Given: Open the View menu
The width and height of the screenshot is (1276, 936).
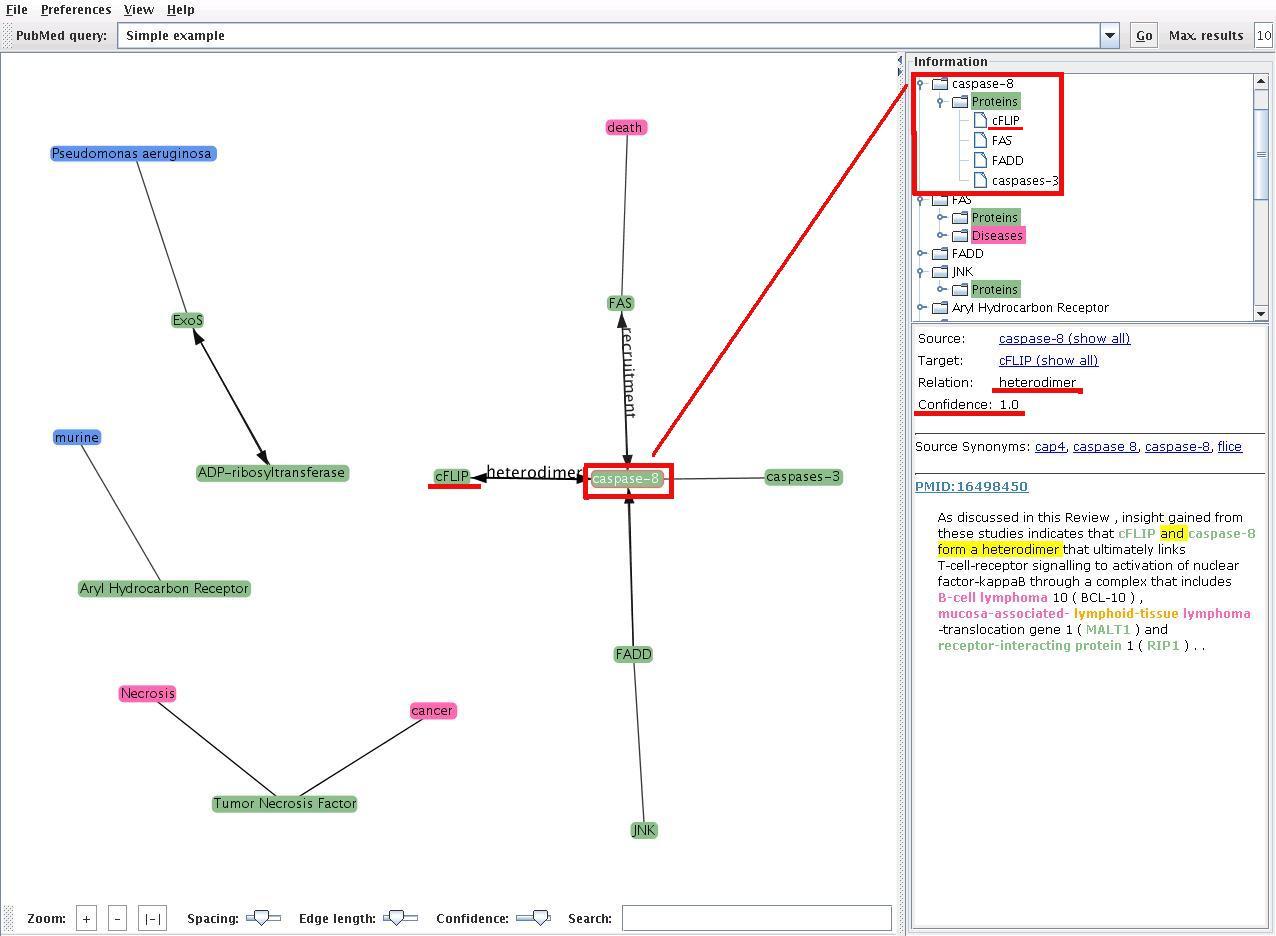Looking at the screenshot, I should pyautogui.click(x=138, y=10).
